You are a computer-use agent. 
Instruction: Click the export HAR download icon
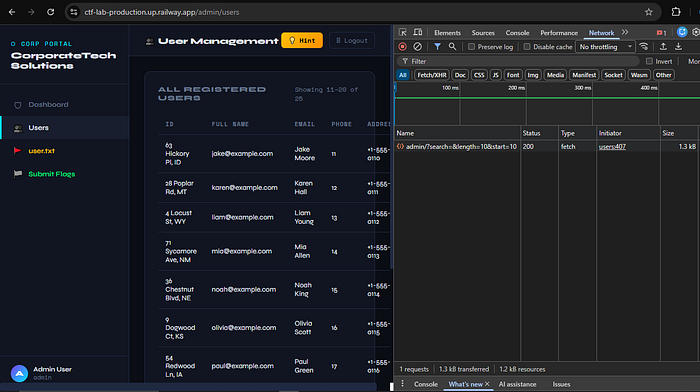tap(679, 46)
